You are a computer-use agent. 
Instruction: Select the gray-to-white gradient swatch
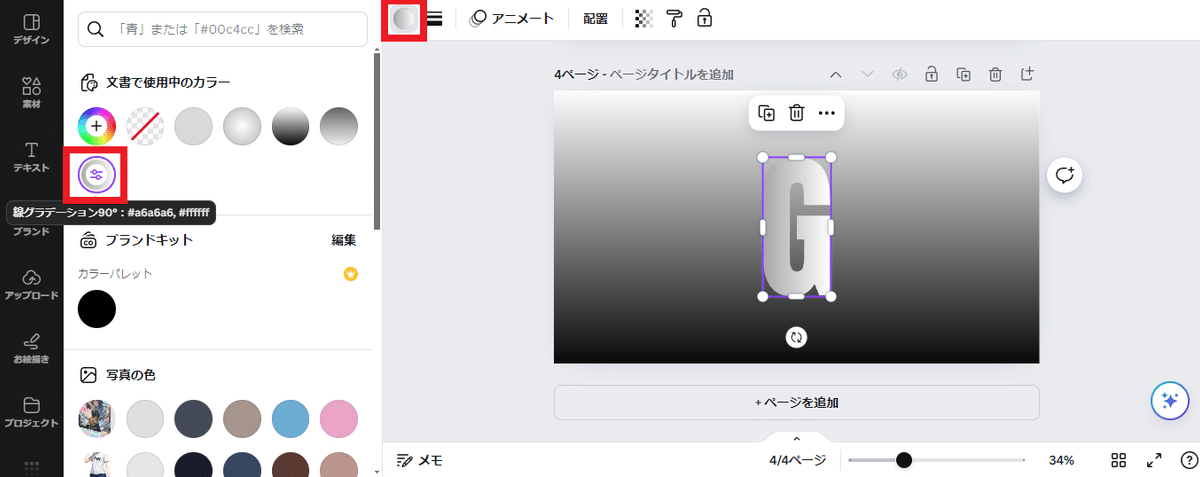point(242,126)
